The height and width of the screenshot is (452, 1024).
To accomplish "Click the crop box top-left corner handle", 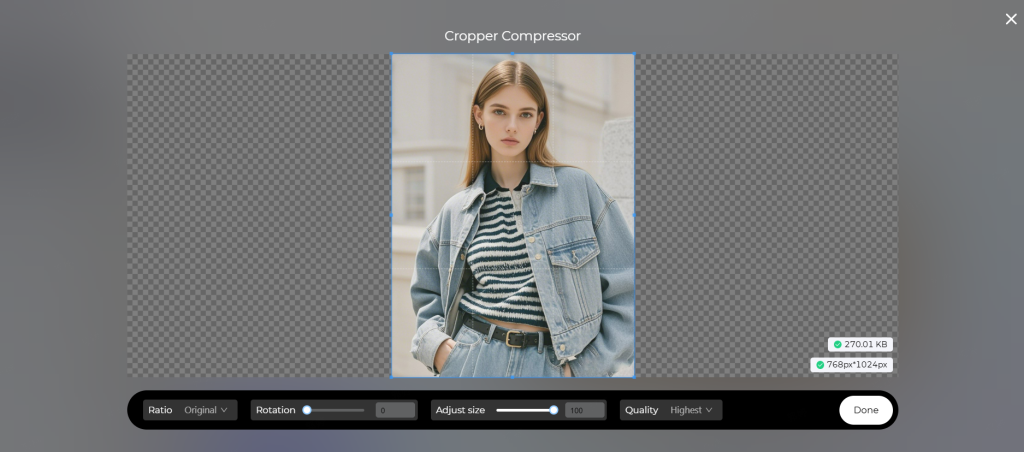I will pyautogui.click(x=392, y=54).
